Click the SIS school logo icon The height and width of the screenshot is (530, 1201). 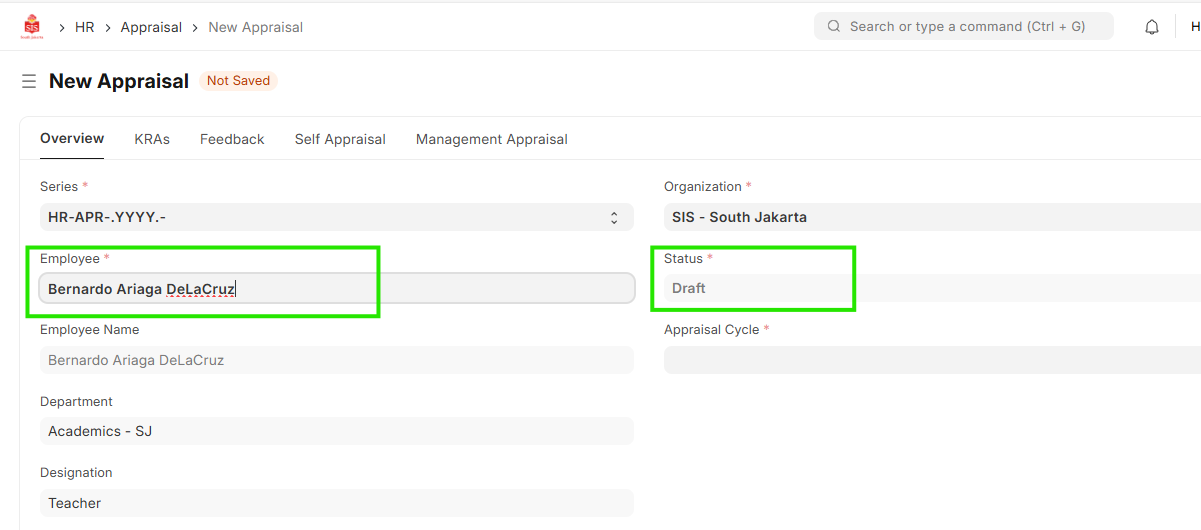[x=32, y=27]
